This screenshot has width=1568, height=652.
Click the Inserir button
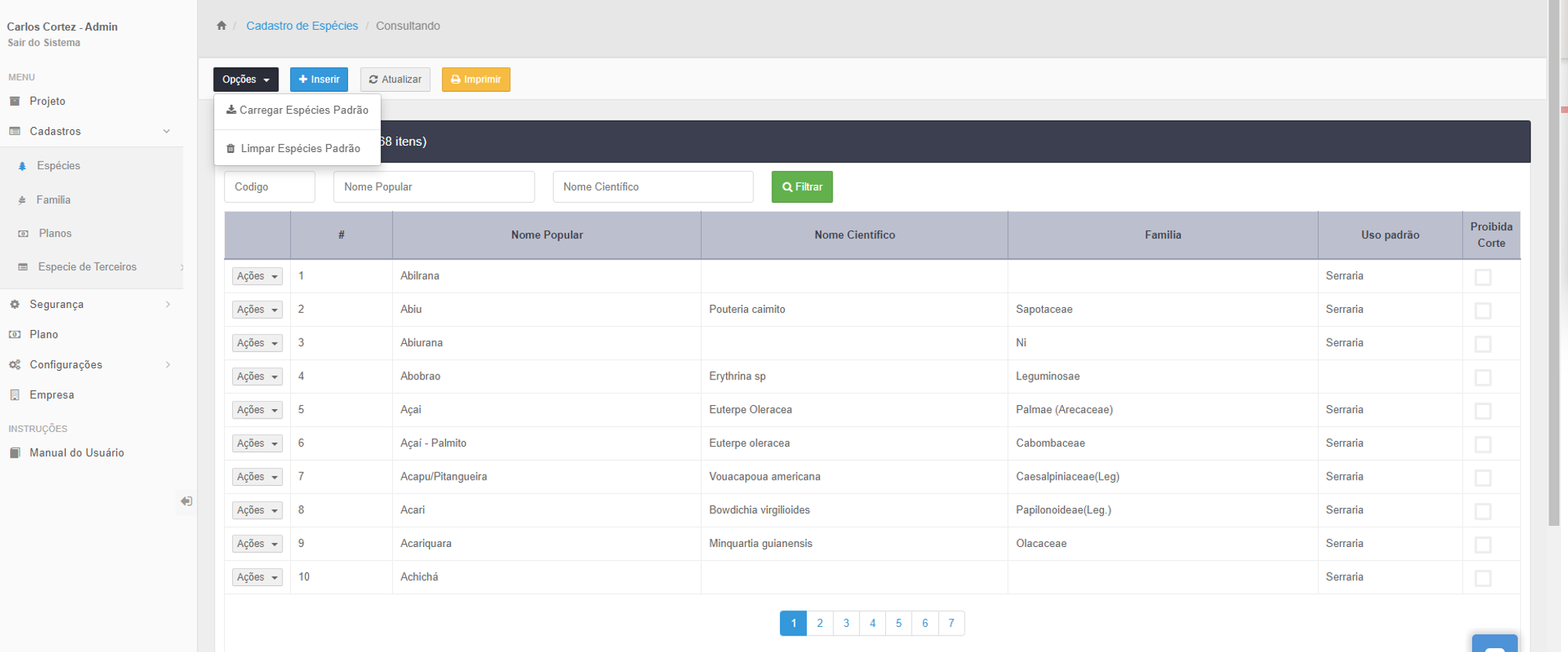point(319,79)
